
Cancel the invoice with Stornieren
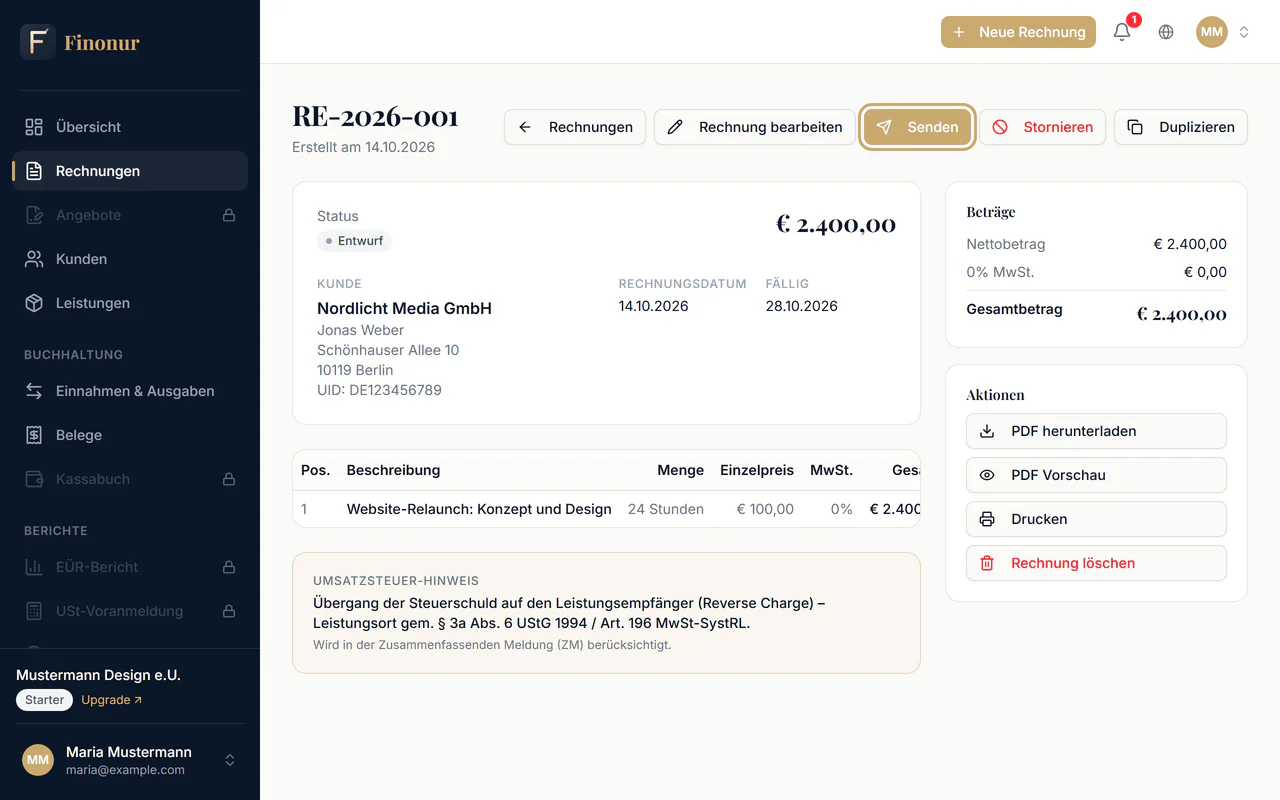[x=1042, y=127]
